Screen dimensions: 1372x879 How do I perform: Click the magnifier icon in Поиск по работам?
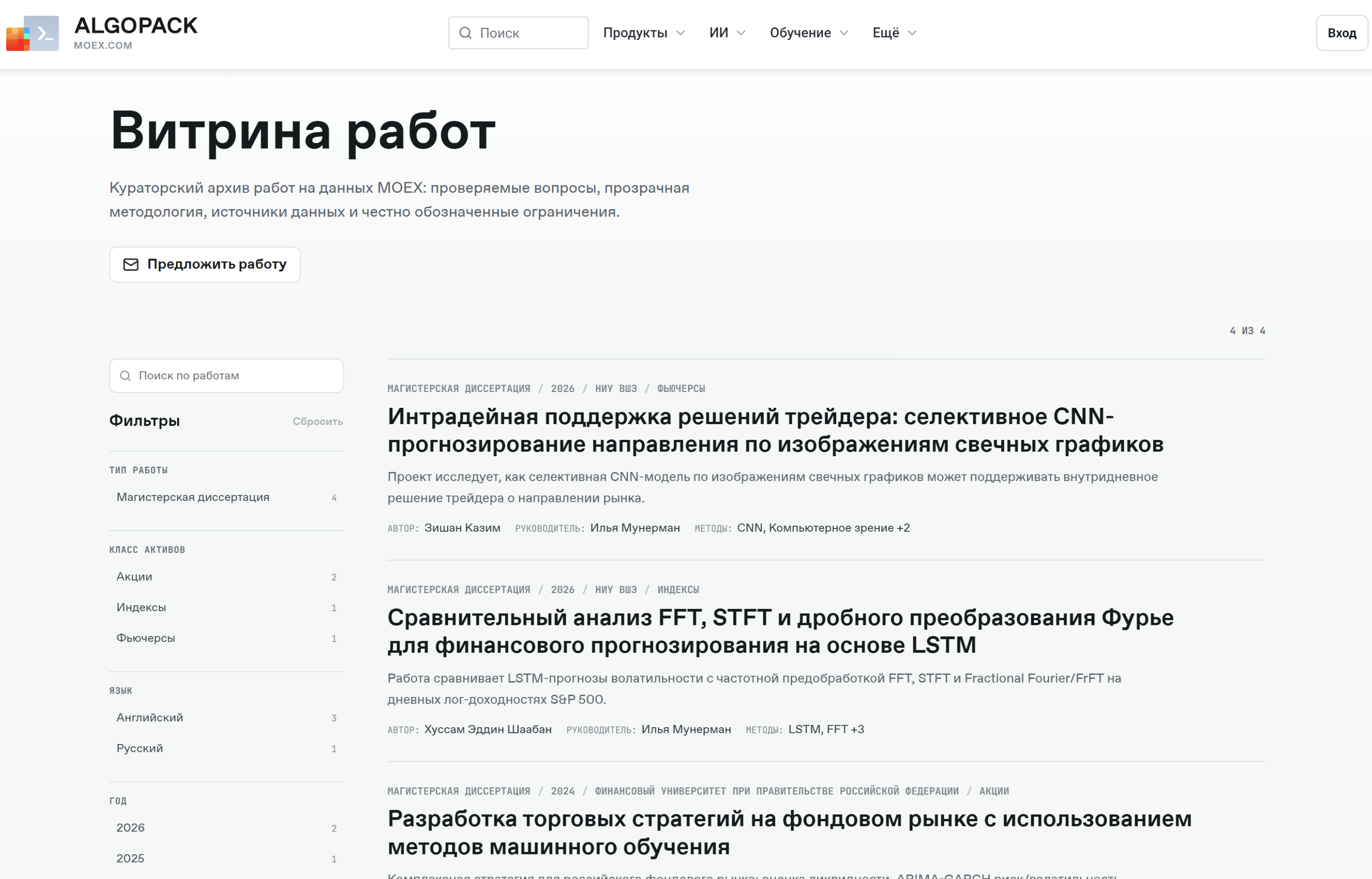pos(126,376)
